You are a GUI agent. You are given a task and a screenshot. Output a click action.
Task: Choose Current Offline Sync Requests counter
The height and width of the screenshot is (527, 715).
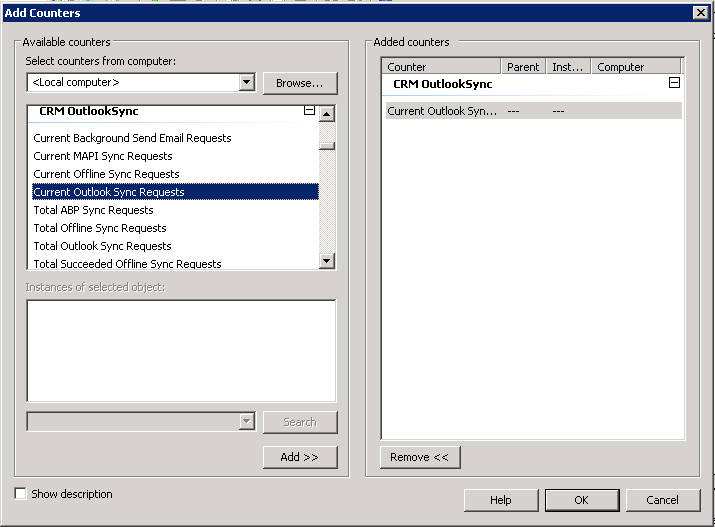point(106,174)
